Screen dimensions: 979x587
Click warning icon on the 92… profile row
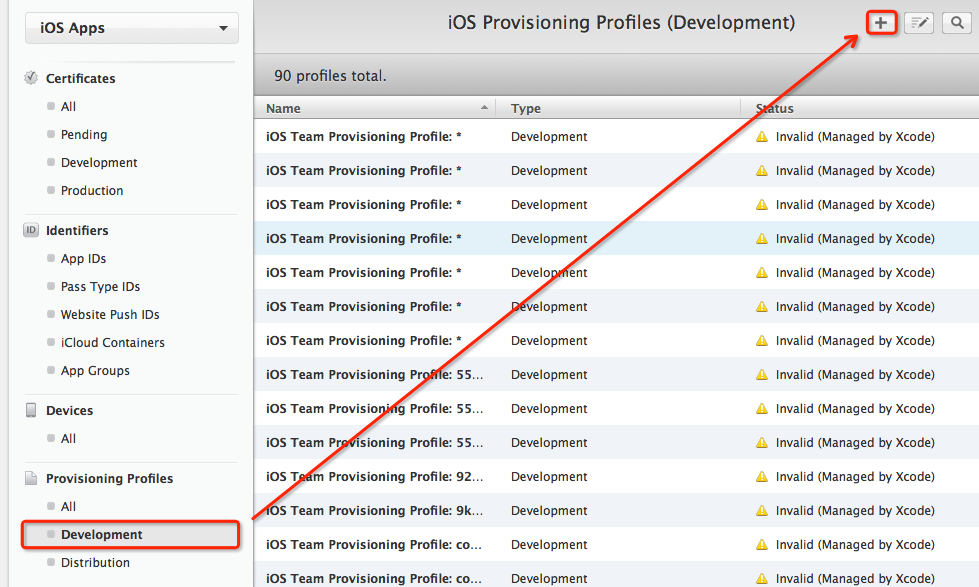click(x=762, y=476)
